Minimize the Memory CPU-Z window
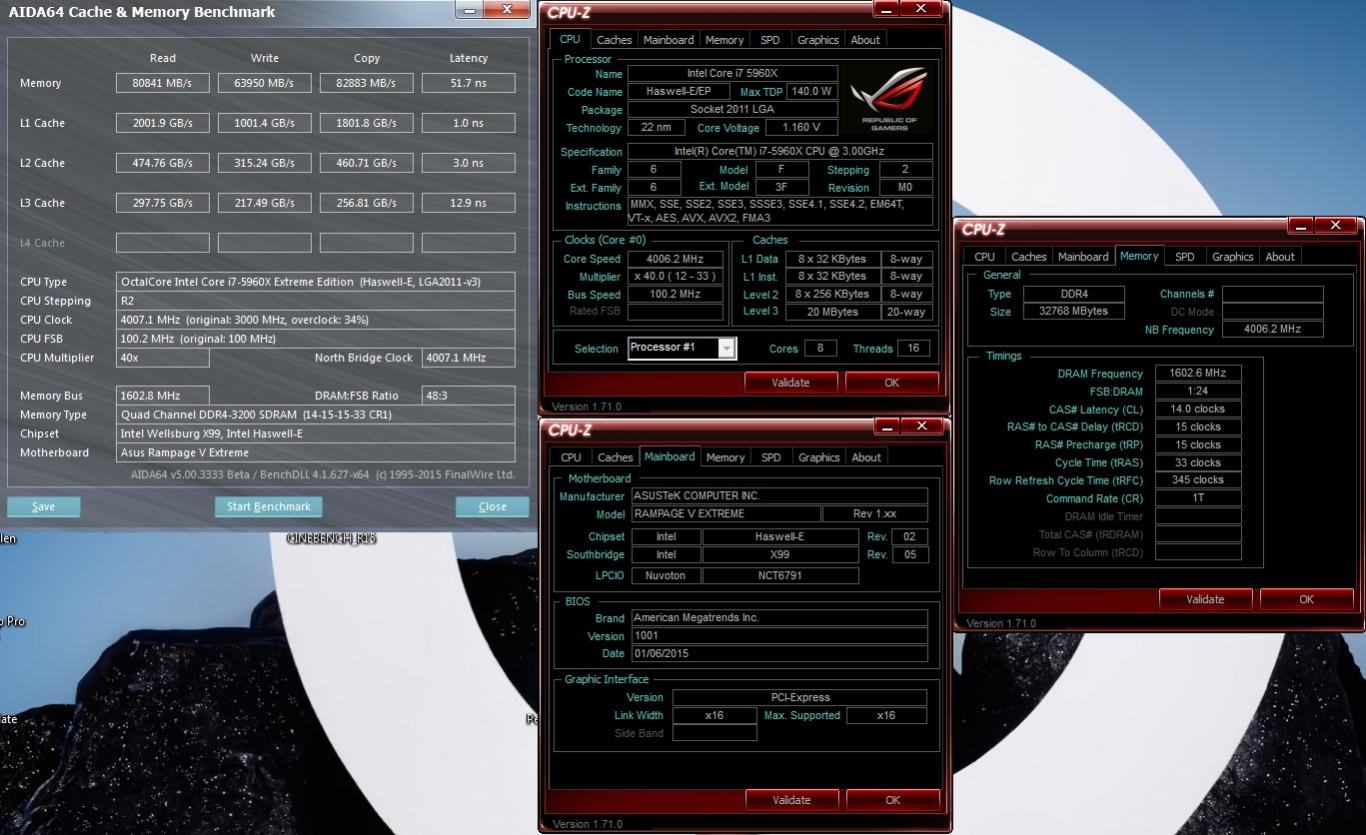Viewport: 1366px width, 835px height. pos(1300,226)
